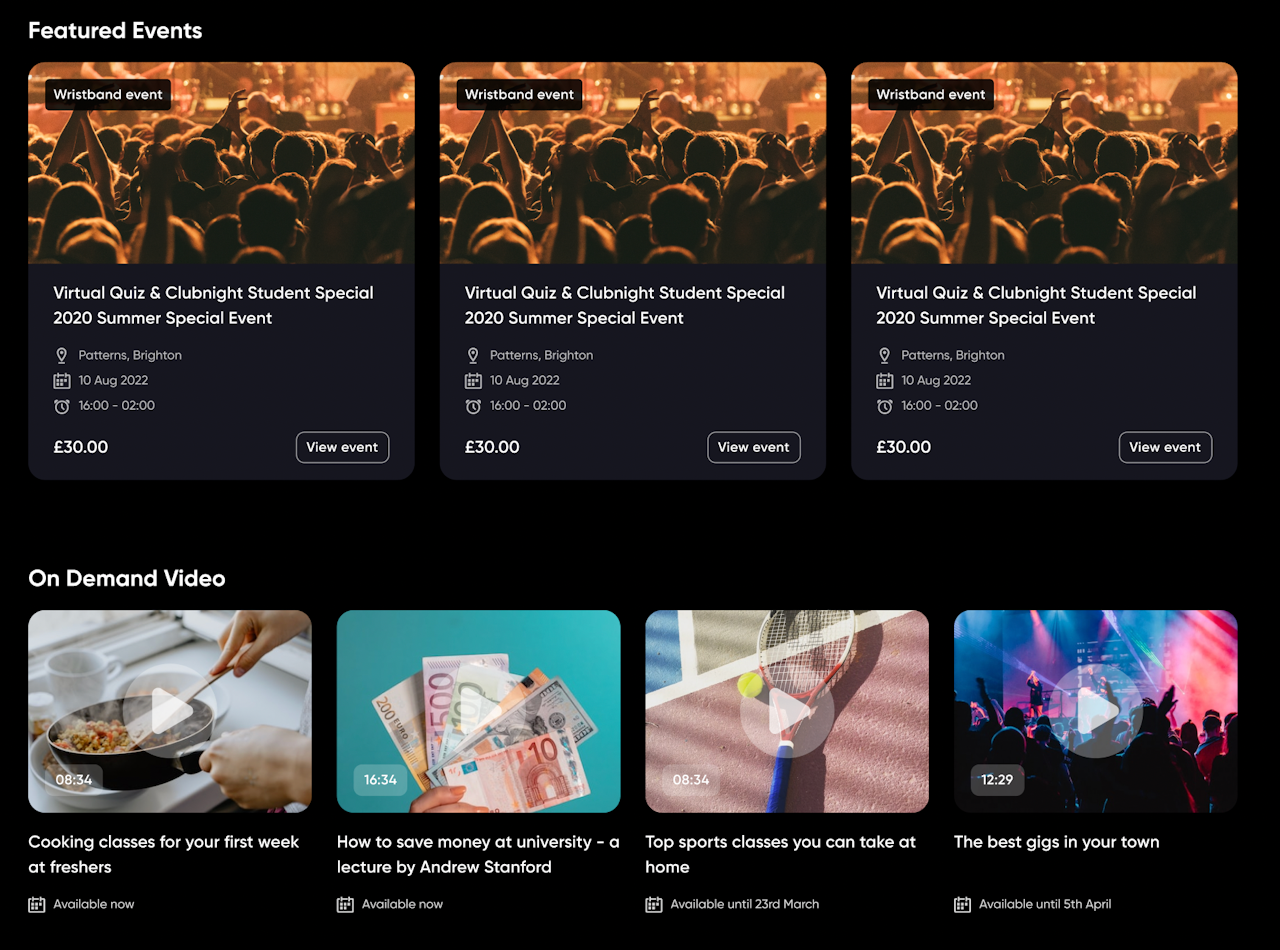
Task: Click the clock icon in the first event card
Action: pos(62,406)
